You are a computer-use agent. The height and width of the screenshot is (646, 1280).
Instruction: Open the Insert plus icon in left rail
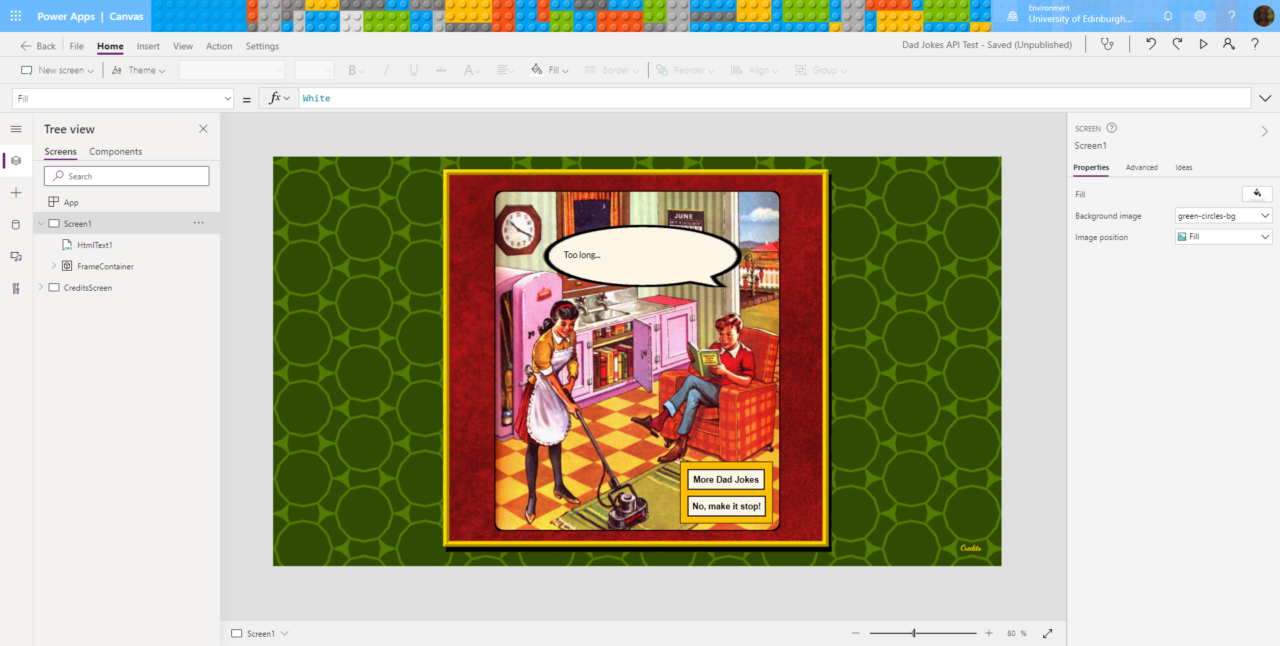pos(15,192)
